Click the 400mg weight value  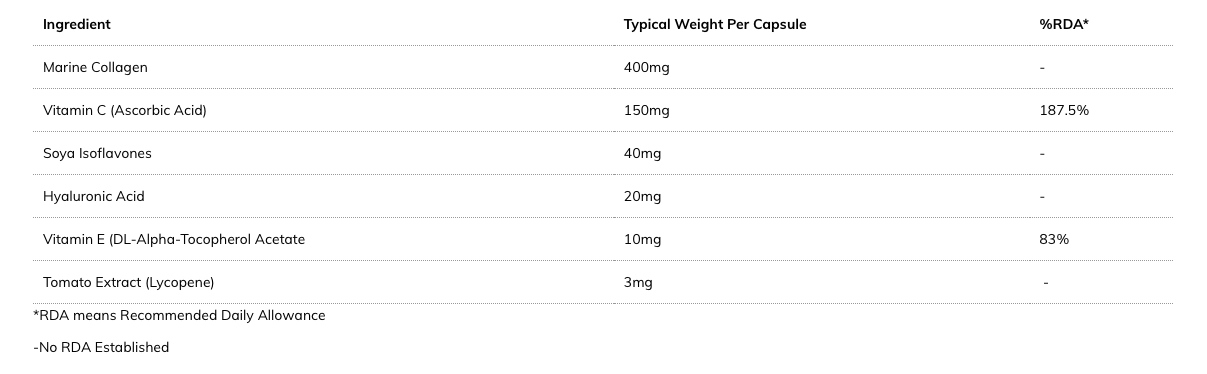point(646,67)
